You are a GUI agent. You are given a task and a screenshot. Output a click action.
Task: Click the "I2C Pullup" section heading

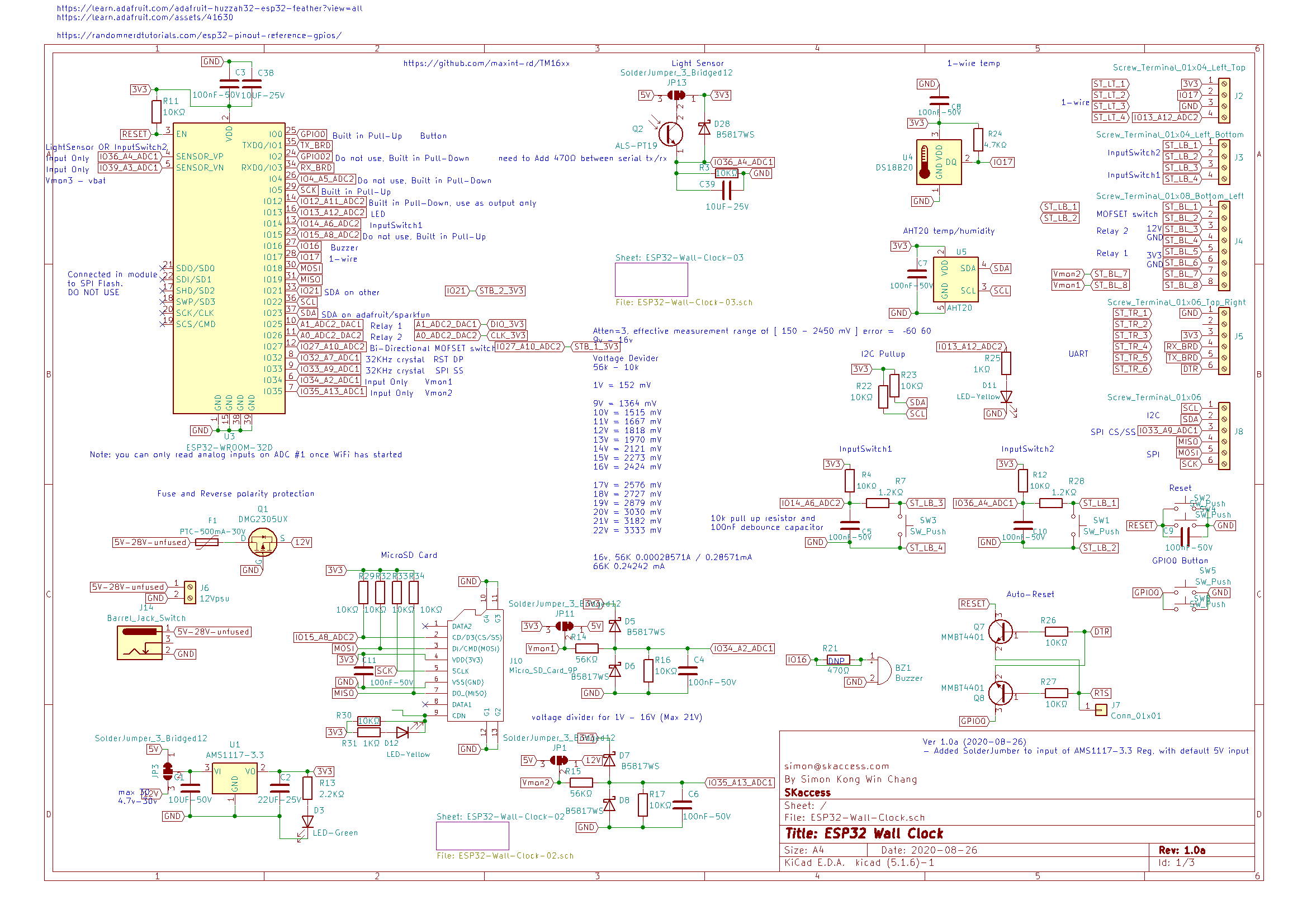[x=883, y=353]
